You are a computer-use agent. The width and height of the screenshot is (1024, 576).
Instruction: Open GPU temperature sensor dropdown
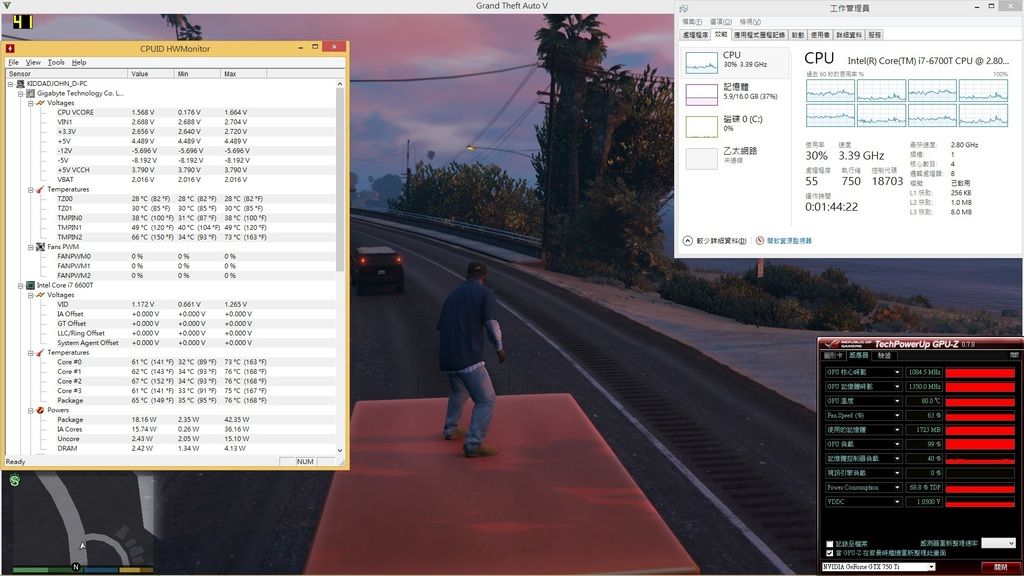[897, 400]
